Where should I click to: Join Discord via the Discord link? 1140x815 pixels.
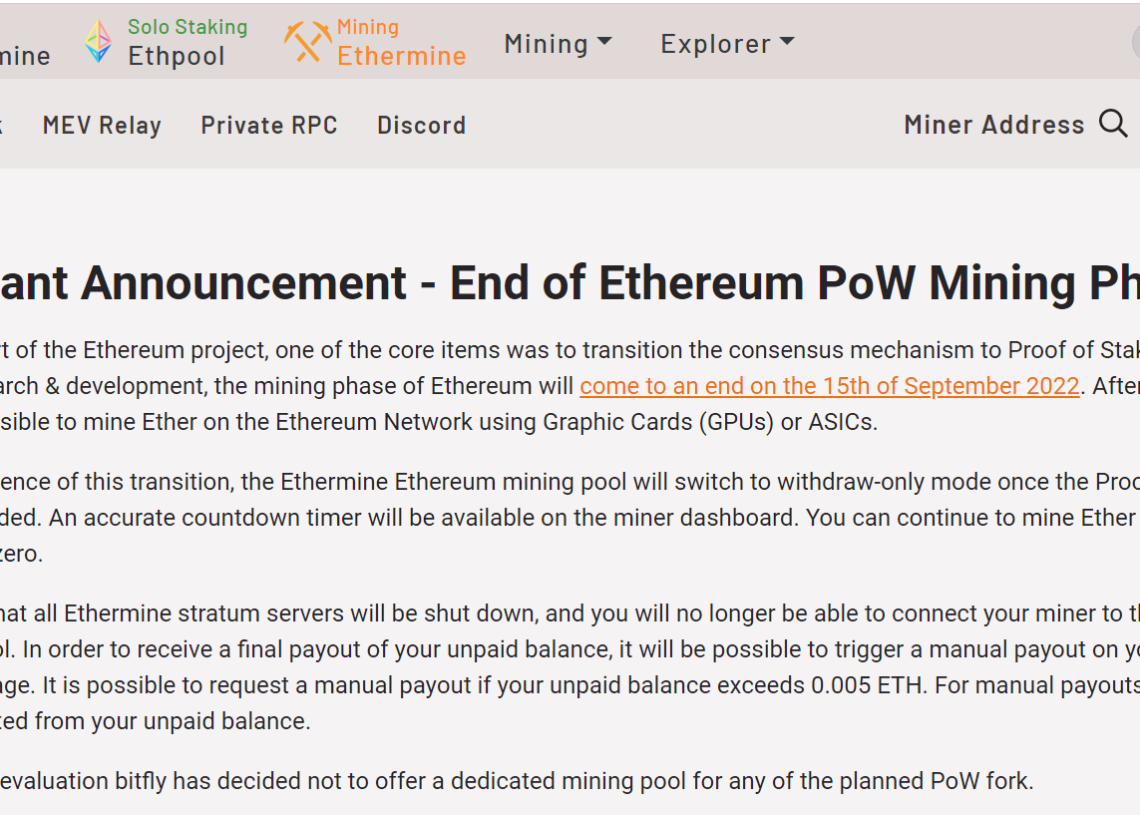point(421,124)
